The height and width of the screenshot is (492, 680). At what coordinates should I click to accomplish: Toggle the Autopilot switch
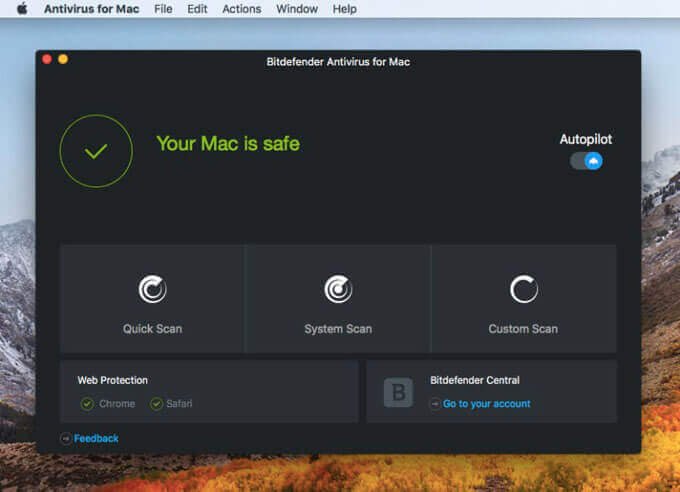click(x=586, y=161)
